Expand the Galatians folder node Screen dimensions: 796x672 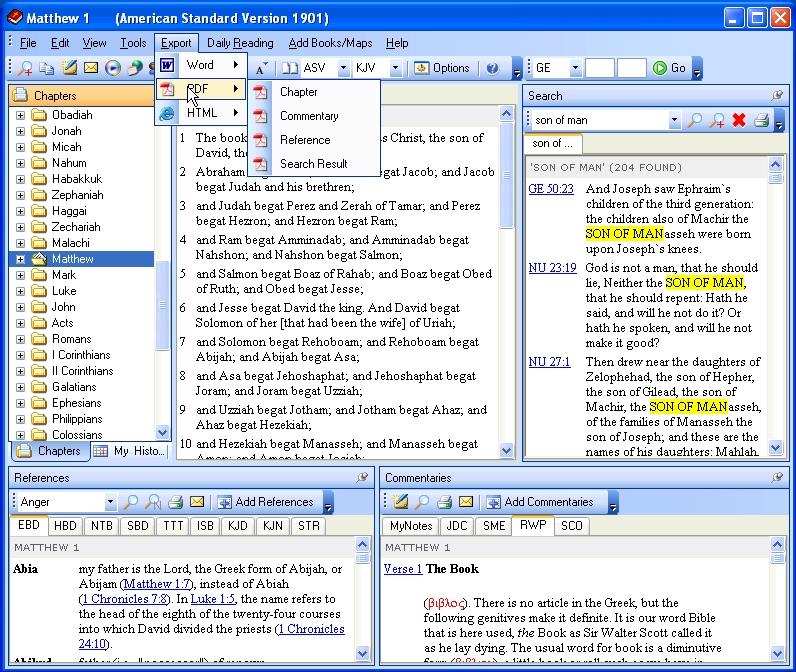pyautogui.click(x=20, y=387)
